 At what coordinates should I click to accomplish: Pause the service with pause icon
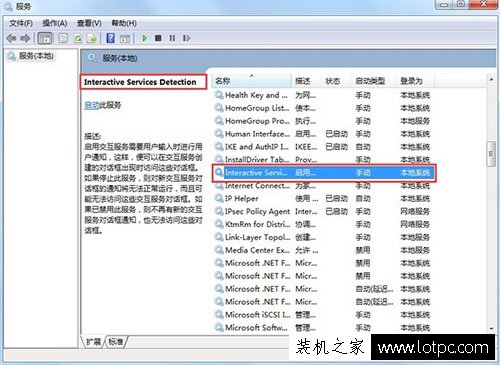pos(172,38)
